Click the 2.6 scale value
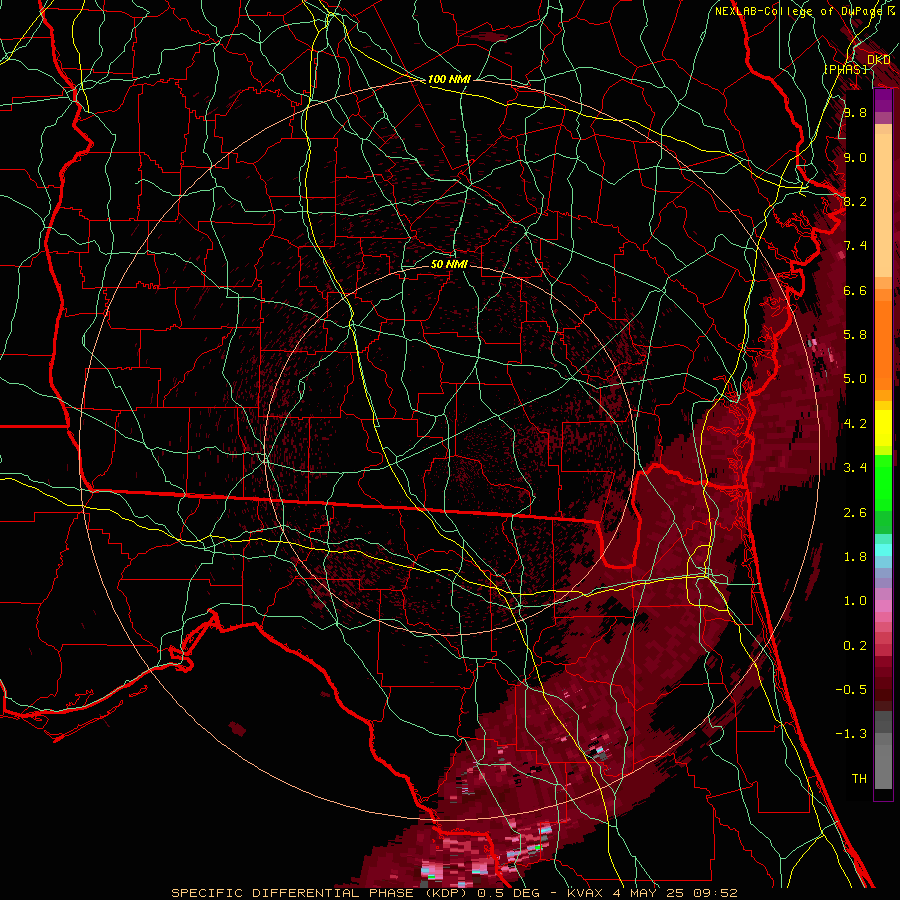This screenshot has height=900, width=900. click(x=855, y=513)
